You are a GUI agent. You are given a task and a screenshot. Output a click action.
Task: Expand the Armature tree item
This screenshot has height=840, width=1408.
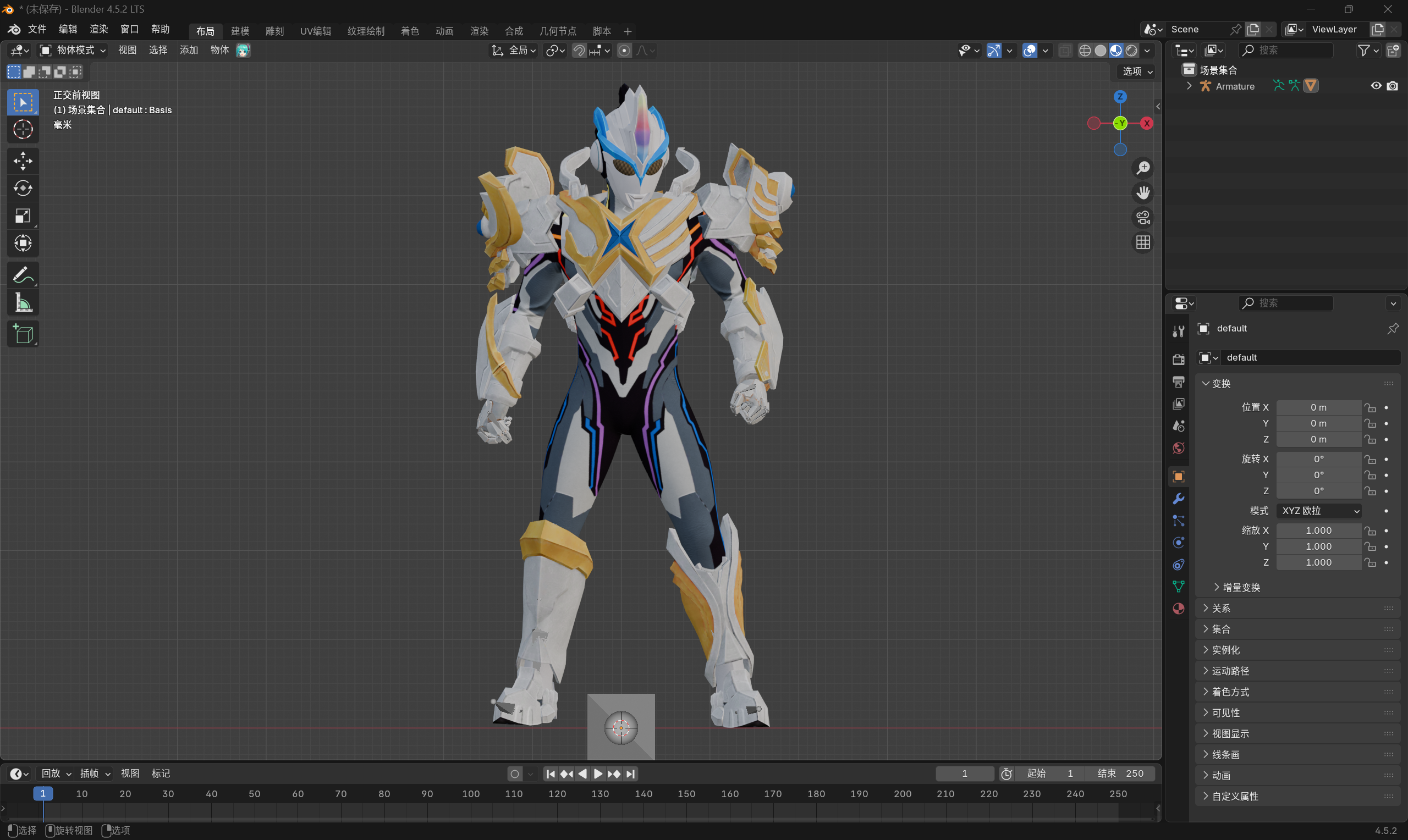[x=1189, y=86]
